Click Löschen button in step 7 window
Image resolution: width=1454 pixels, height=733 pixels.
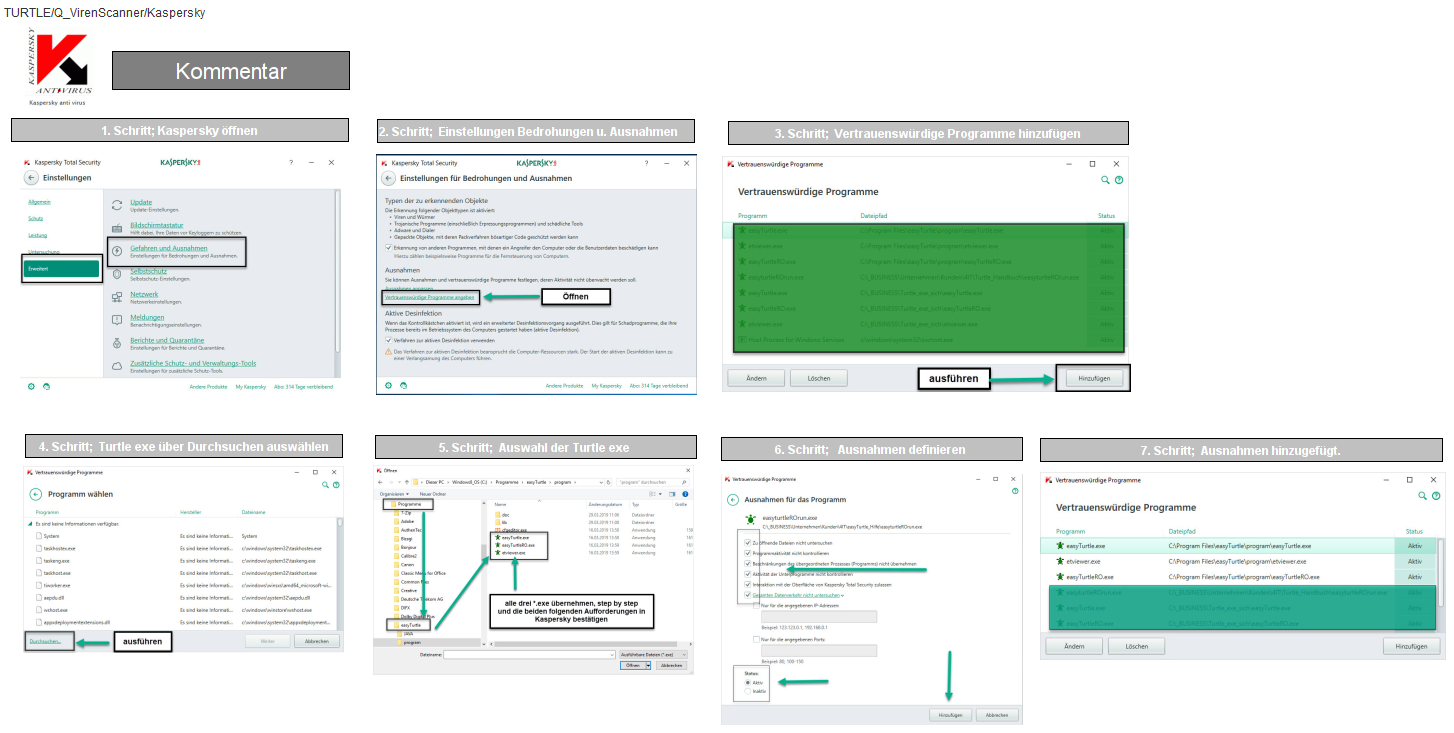point(1136,646)
